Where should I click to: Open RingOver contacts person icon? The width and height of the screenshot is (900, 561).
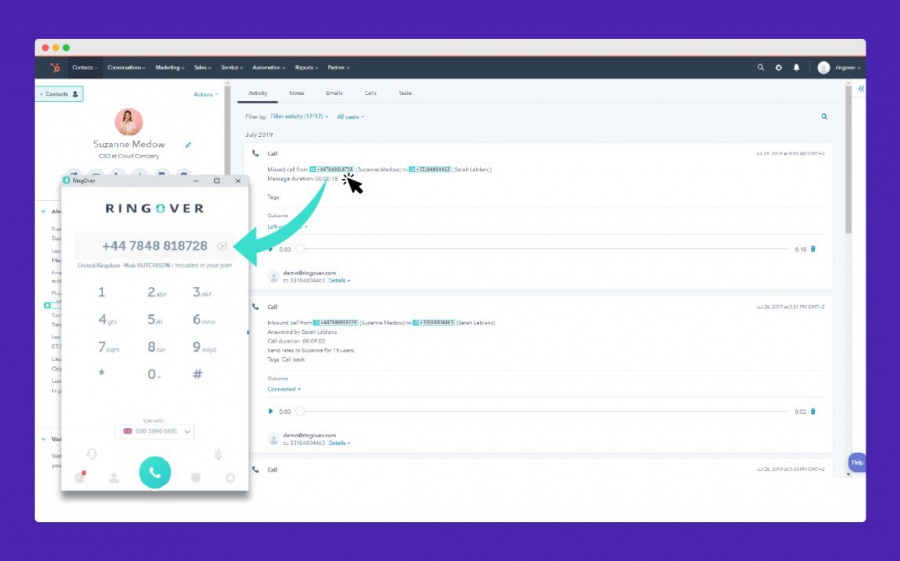point(114,478)
